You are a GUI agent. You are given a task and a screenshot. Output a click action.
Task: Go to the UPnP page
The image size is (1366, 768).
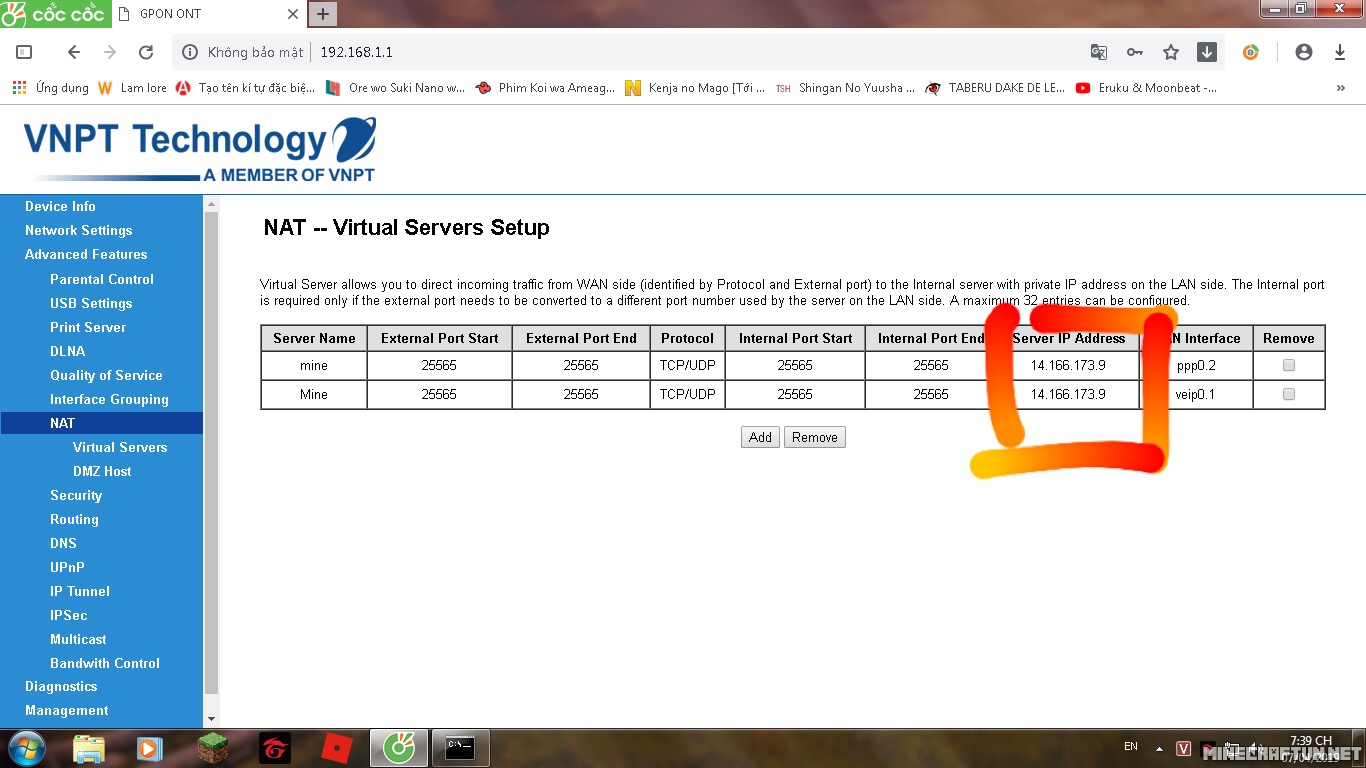[x=67, y=567]
